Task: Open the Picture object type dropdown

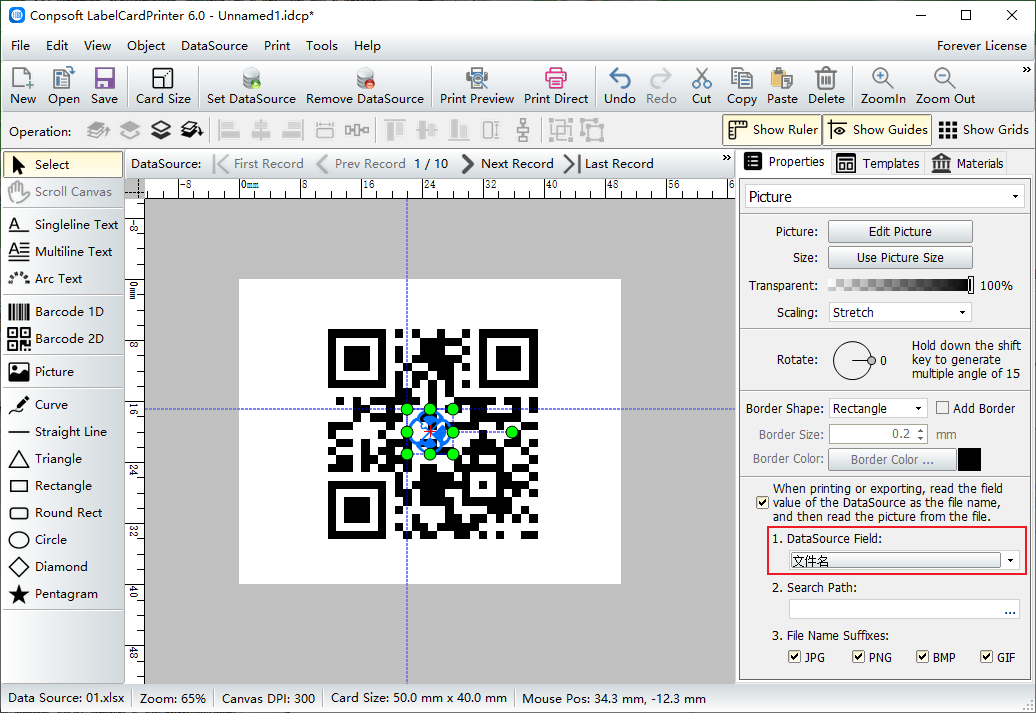Action: click(884, 197)
